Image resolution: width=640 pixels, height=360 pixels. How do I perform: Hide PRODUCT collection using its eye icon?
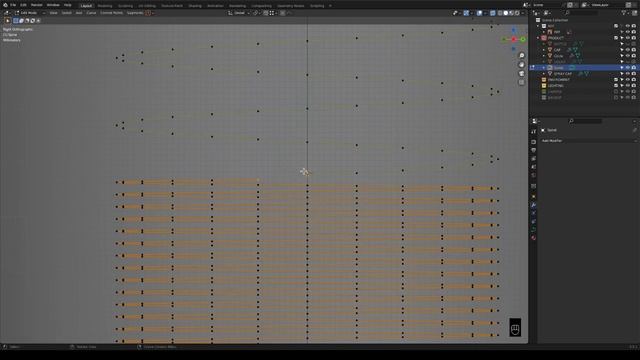tap(628, 38)
